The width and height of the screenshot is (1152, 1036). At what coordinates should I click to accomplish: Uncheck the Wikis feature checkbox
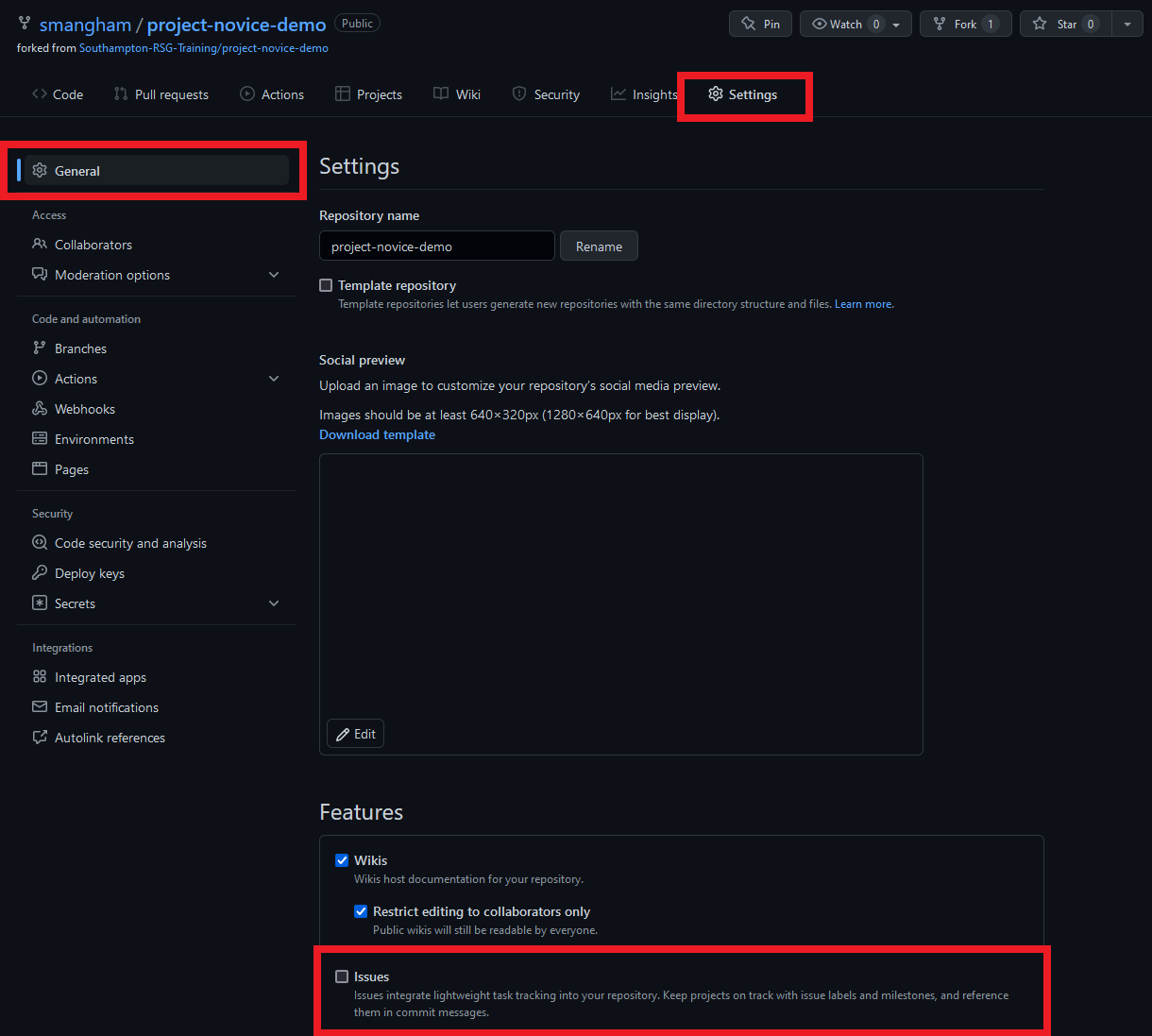pos(342,860)
